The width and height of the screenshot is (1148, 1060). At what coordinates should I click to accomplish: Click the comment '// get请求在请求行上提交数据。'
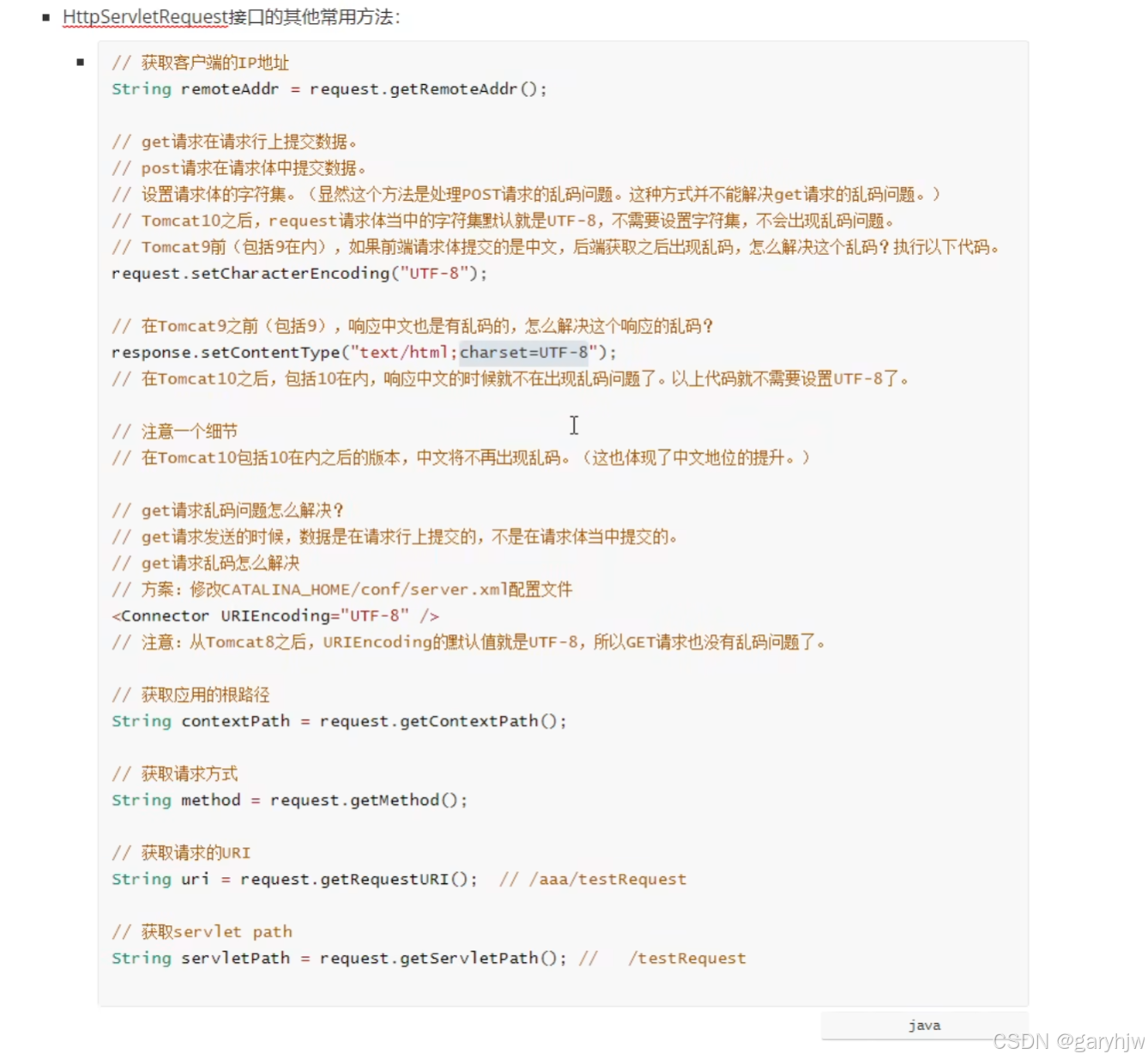point(234,142)
